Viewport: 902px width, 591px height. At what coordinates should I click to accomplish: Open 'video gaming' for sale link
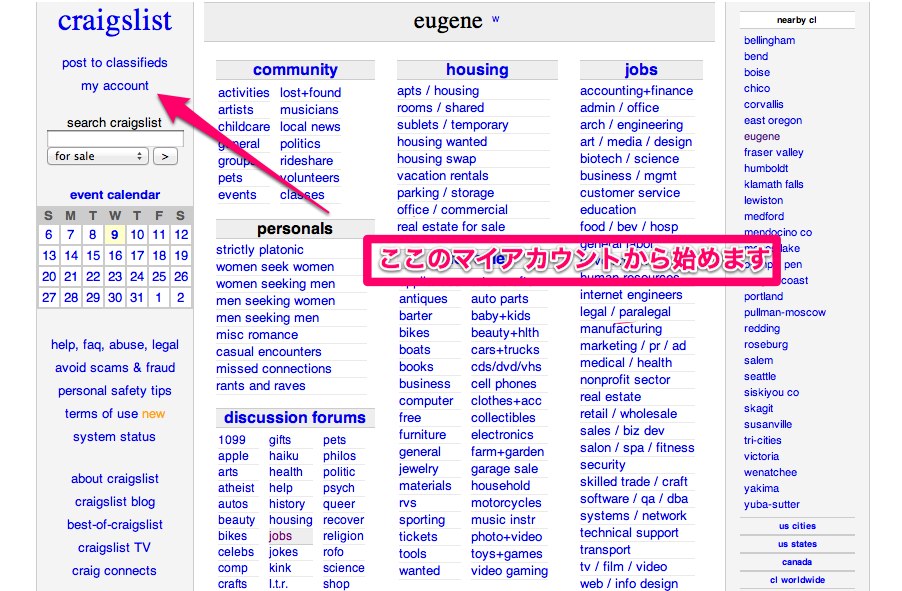click(509, 571)
